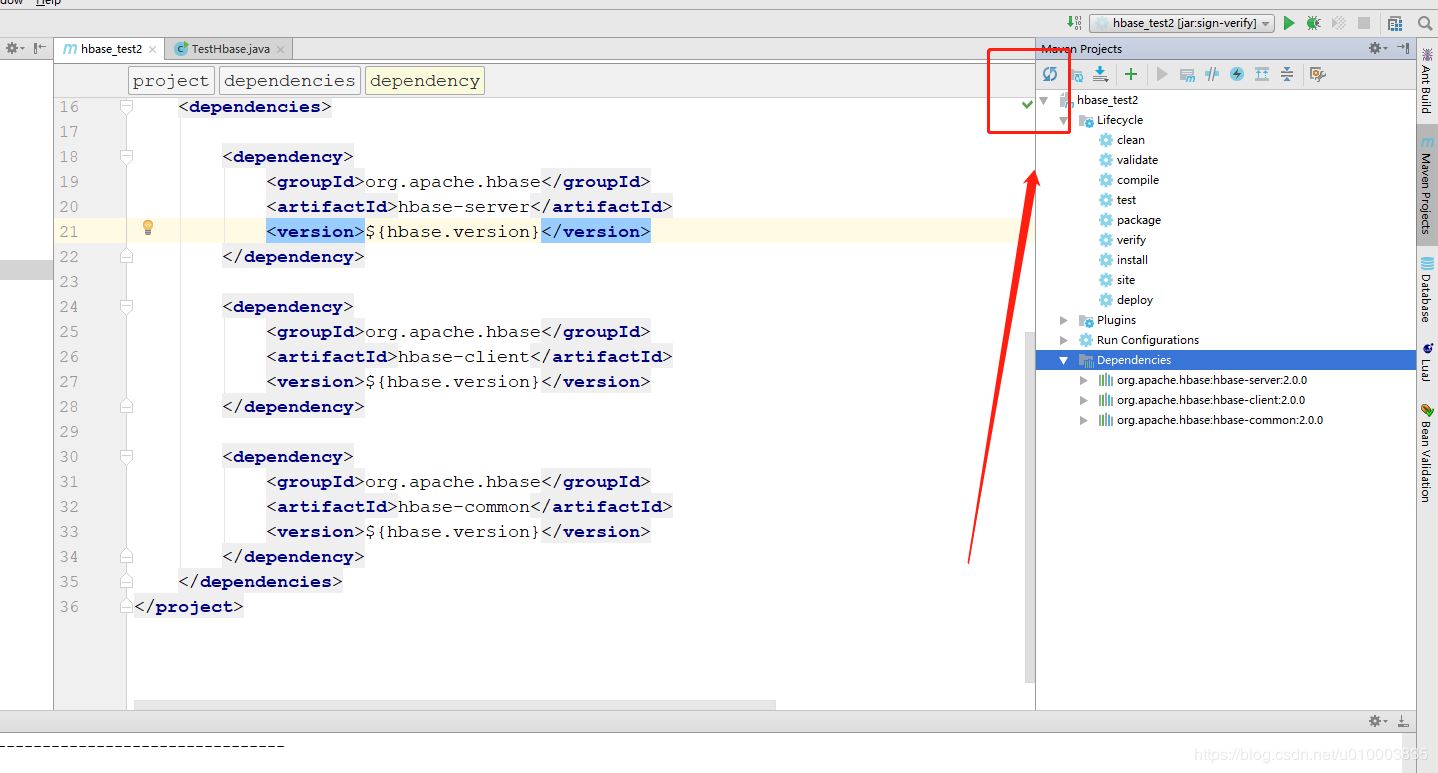Image resolution: width=1438 pixels, height=773 pixels.
Task: Click the green inspection checkmark indicator
Action: pos(1027,104)
